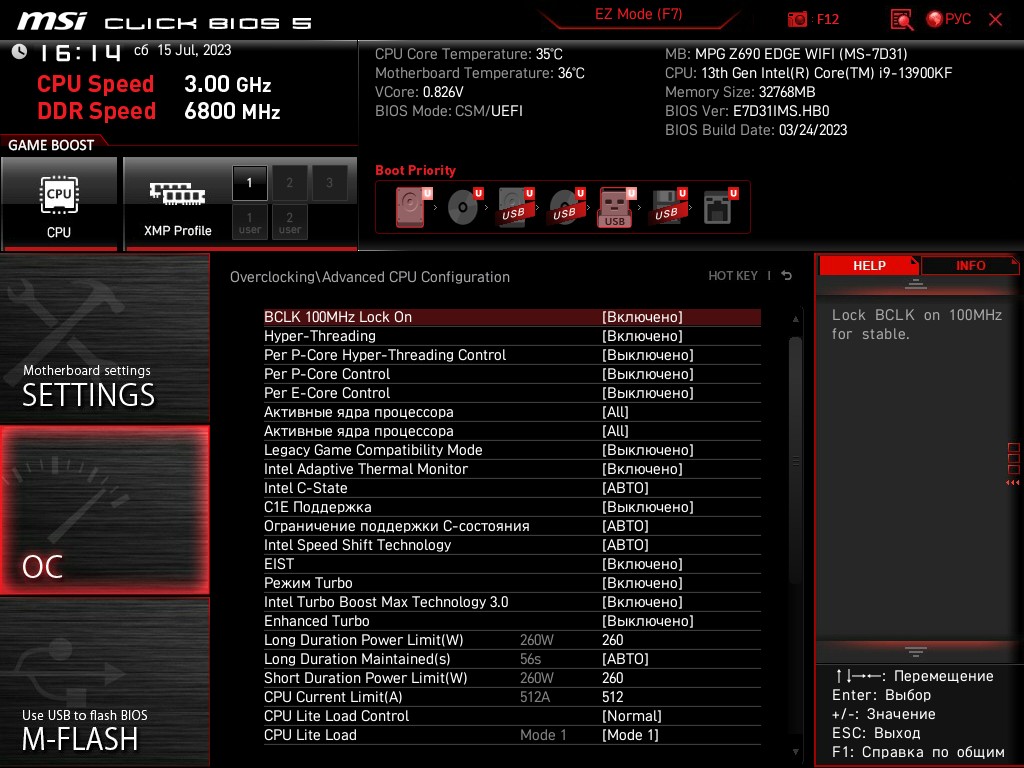Click the Overclocking\Advanced CPU Configuration breadcrumb

click(370, 277)
